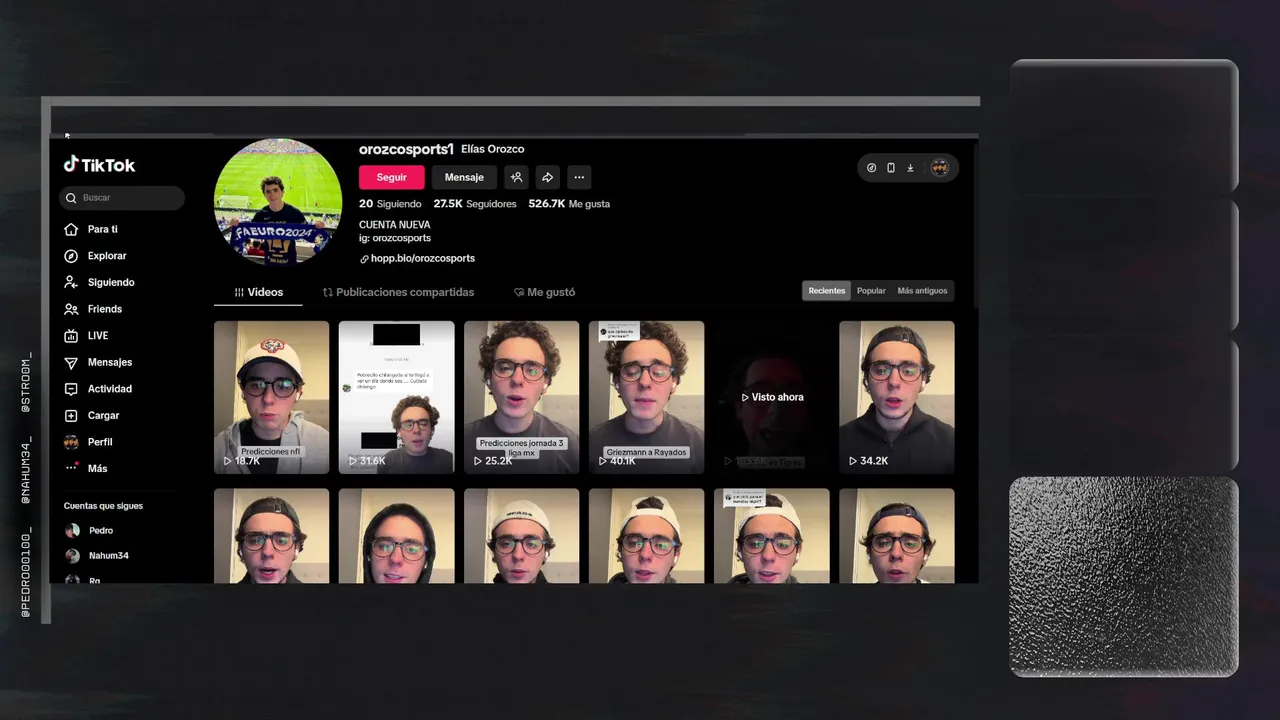This screenshot has width=1280, height=720.
Task: Play the Predicciones jornada 3 liga mx video
Action: [x=521, y=397]
